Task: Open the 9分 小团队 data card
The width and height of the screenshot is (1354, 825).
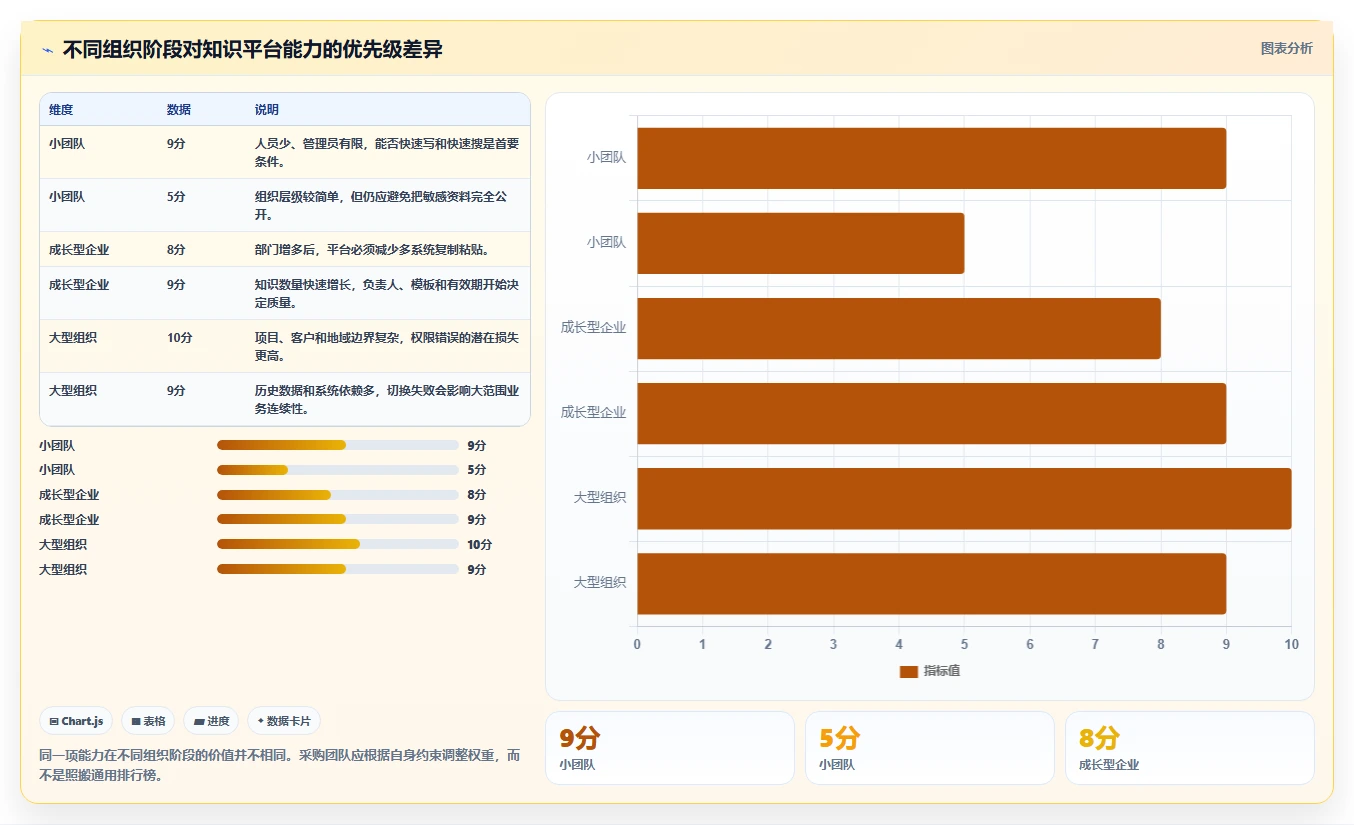Action: pos(670,748)
